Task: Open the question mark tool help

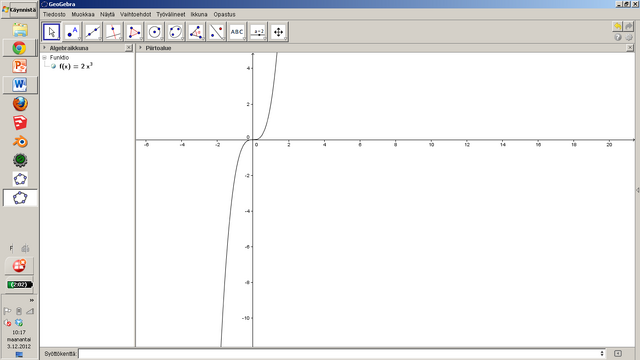Action: point(618,37)
